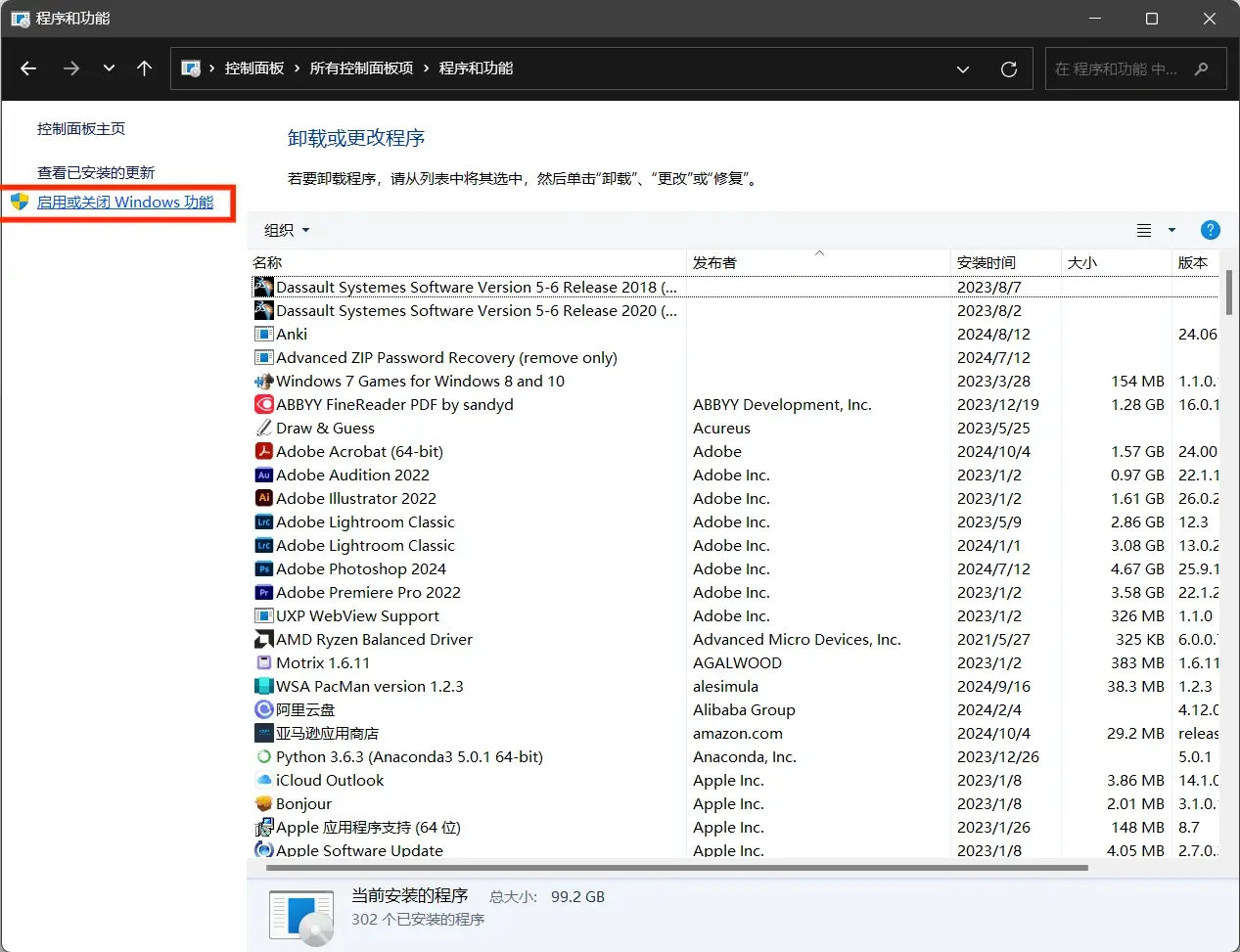
Task: Select Advanced ZIP Password Recovery icon
Action: (x=263, y=358)
